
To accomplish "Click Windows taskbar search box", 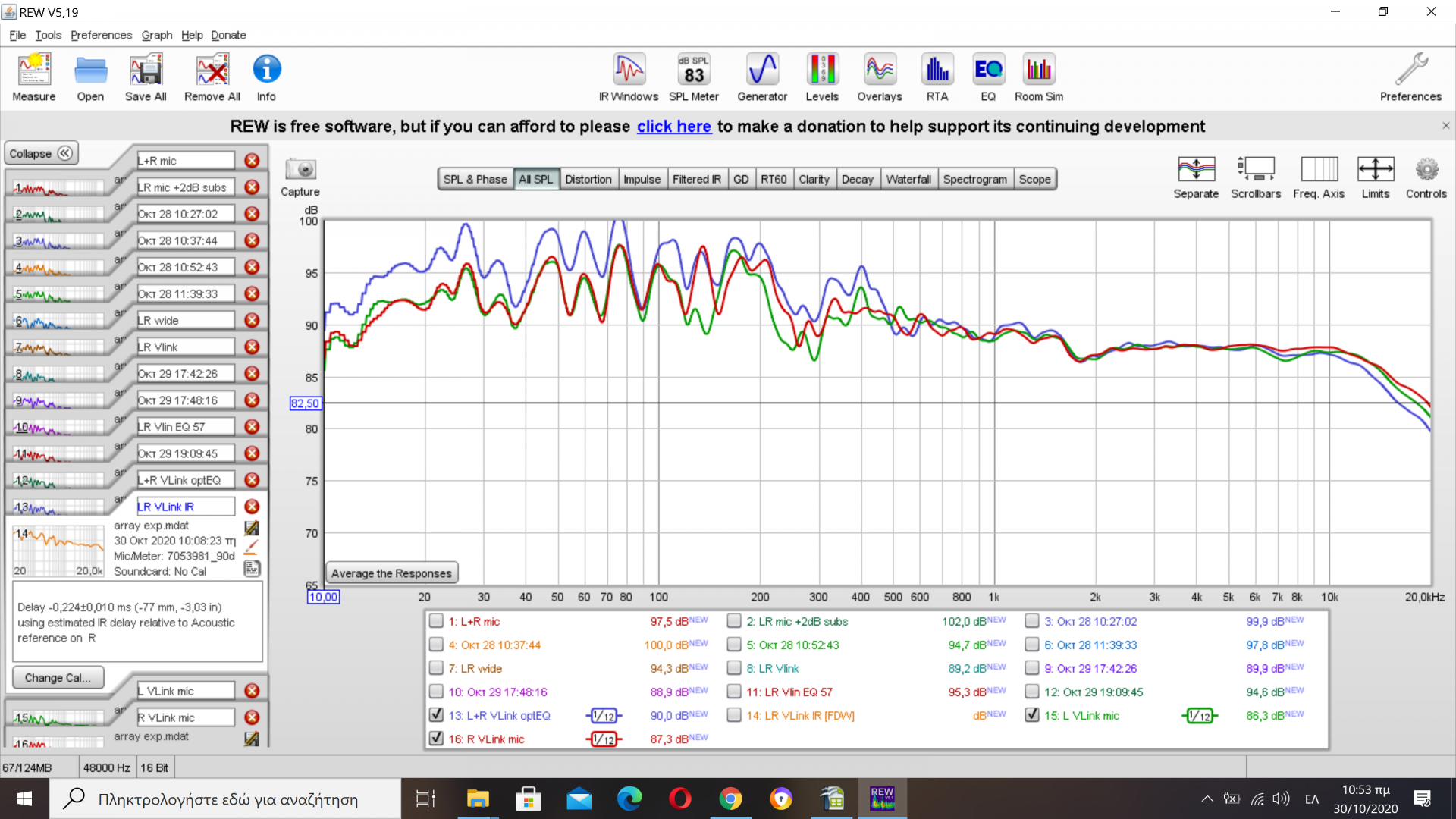I will (x=225, y=799).
